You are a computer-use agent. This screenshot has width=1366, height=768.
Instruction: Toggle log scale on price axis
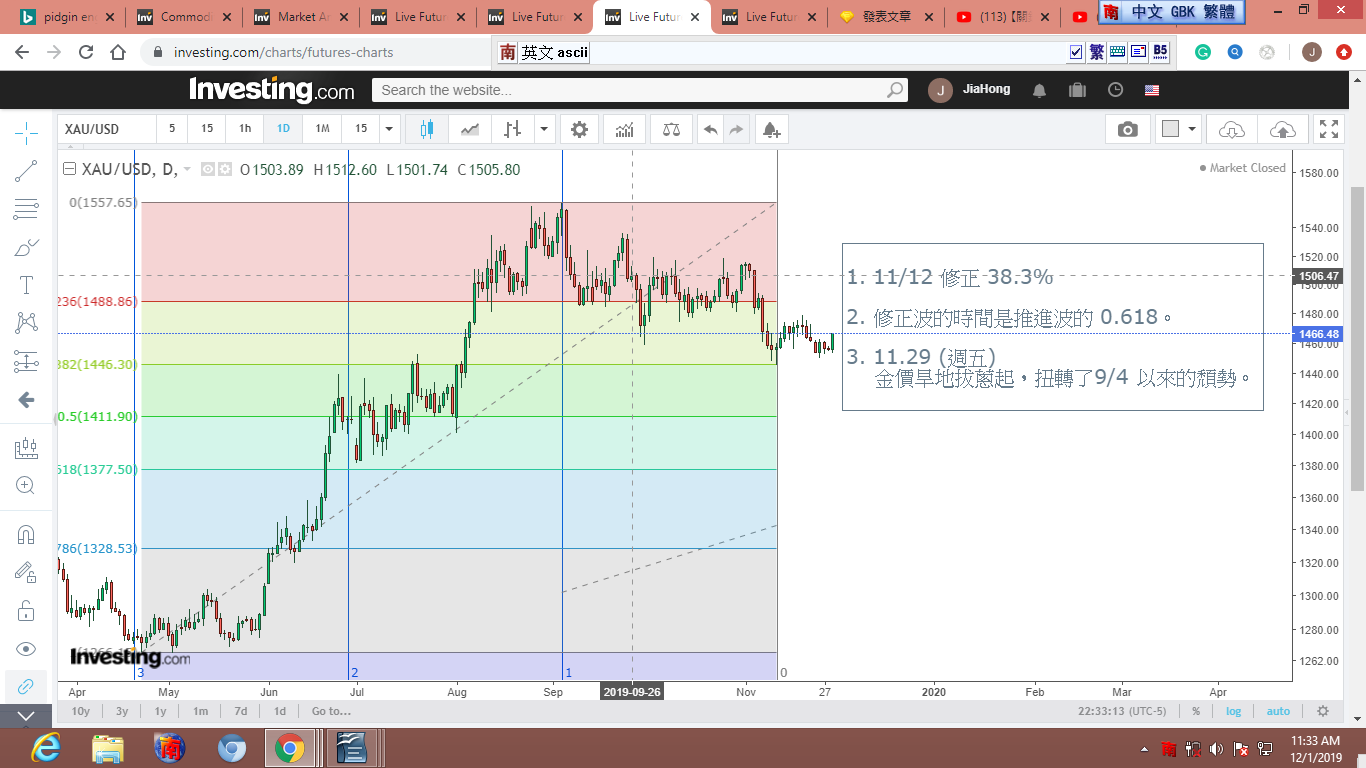click(x=1234, y=711)
